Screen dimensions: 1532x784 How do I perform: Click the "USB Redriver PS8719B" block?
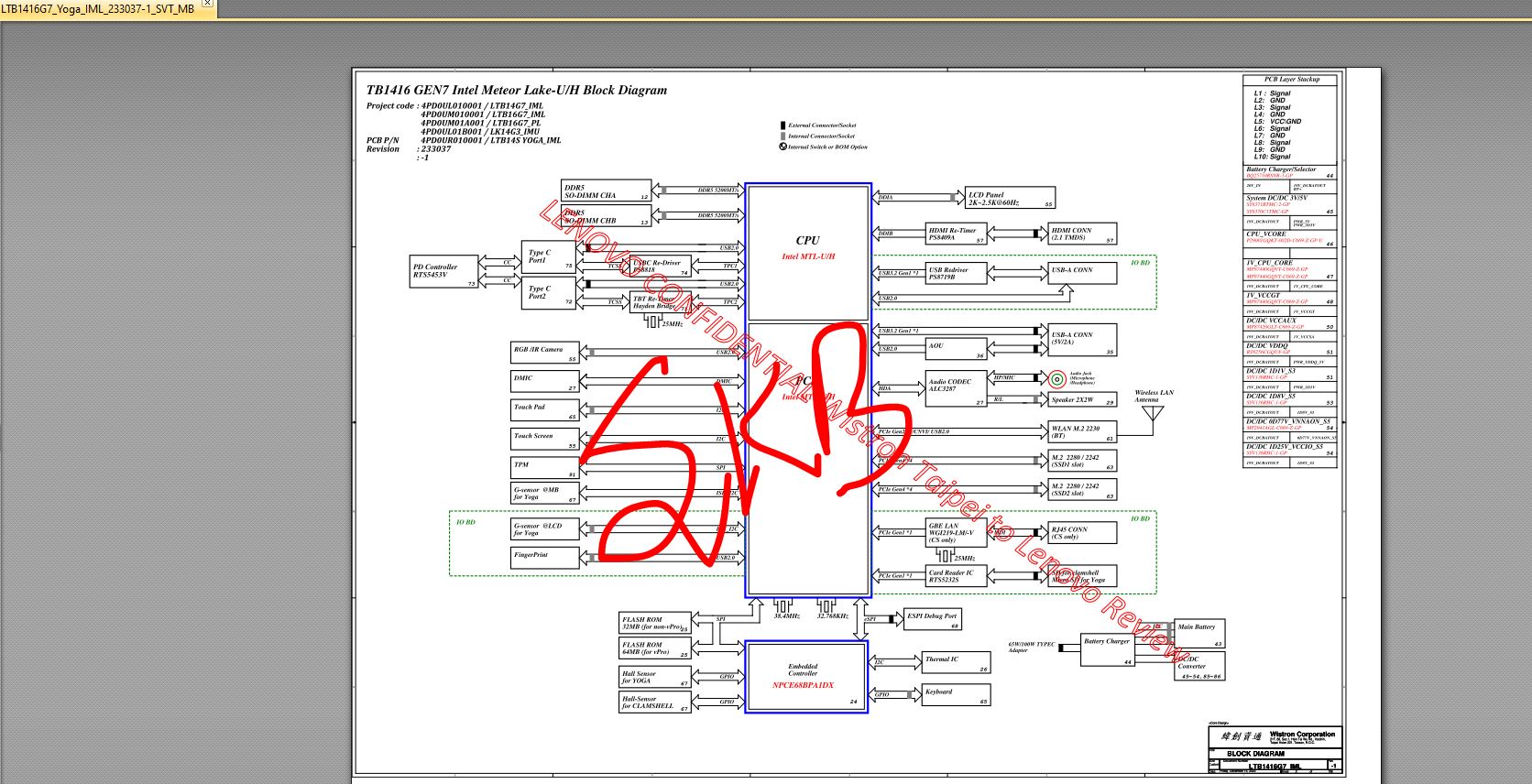pos(957,273)
